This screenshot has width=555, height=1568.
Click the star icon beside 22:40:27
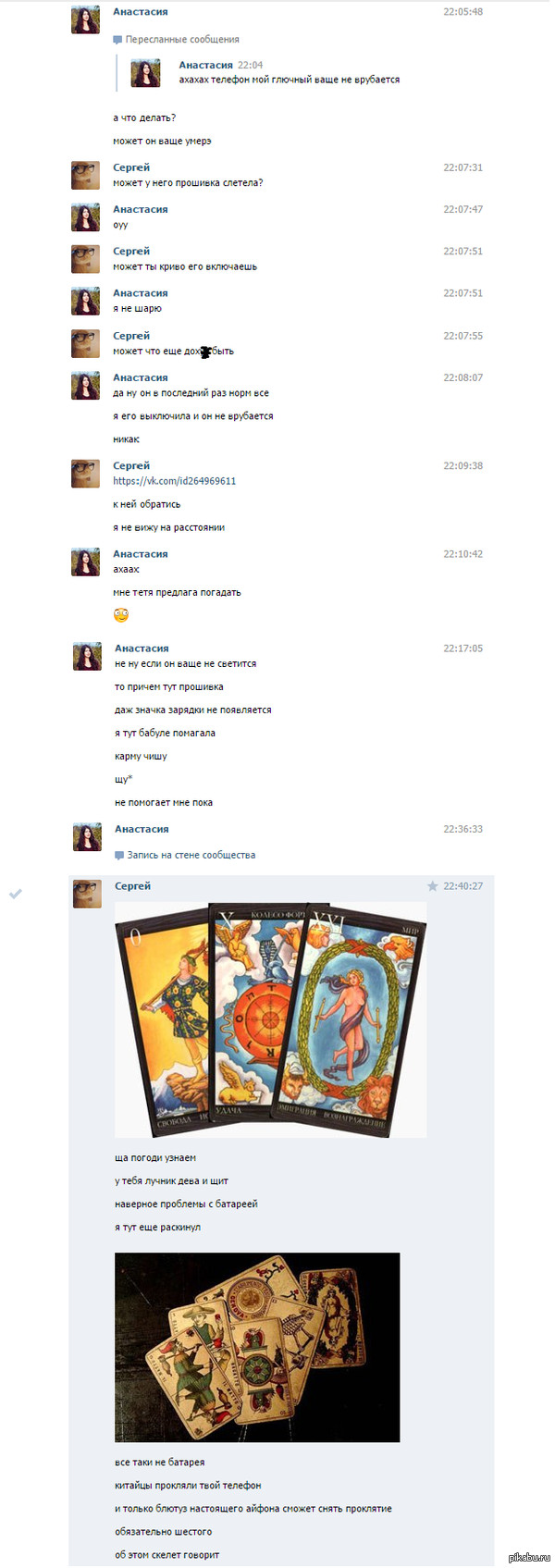432,886
